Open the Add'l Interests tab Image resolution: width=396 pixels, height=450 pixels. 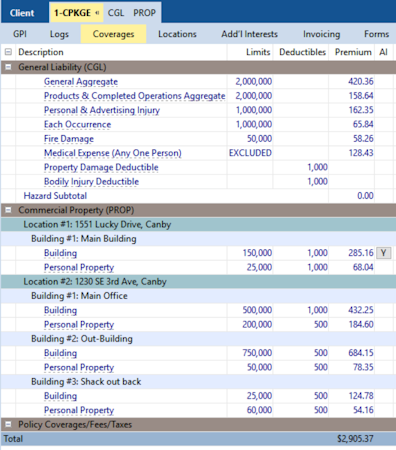tap(249, 34)
